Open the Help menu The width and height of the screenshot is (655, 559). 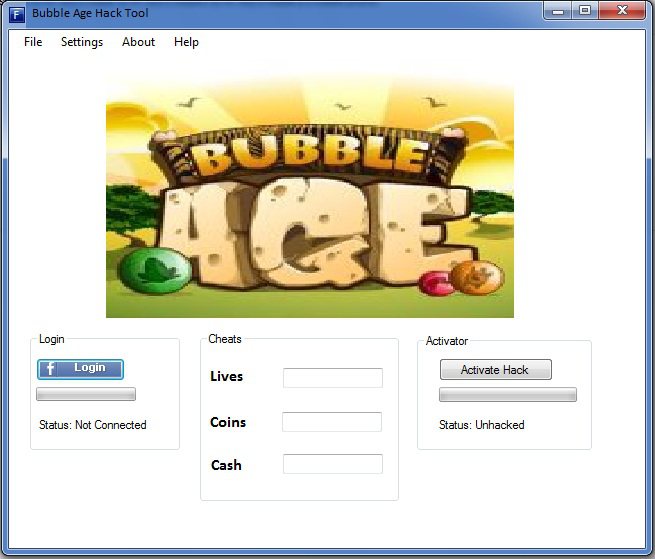click(186, 42)
